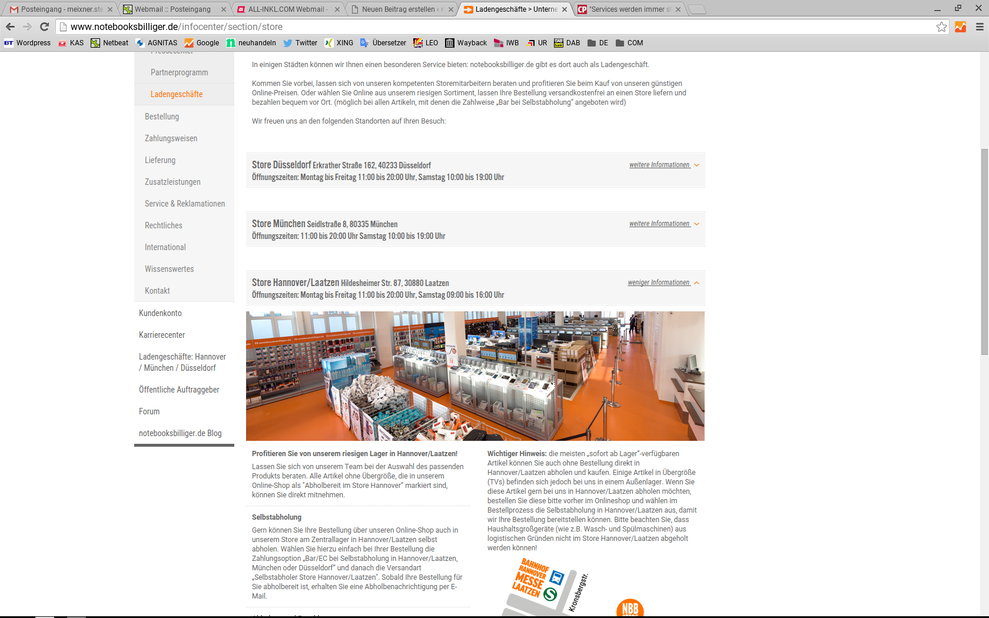
Task: Open the Twitter bookmark
Action: point(300,43)
